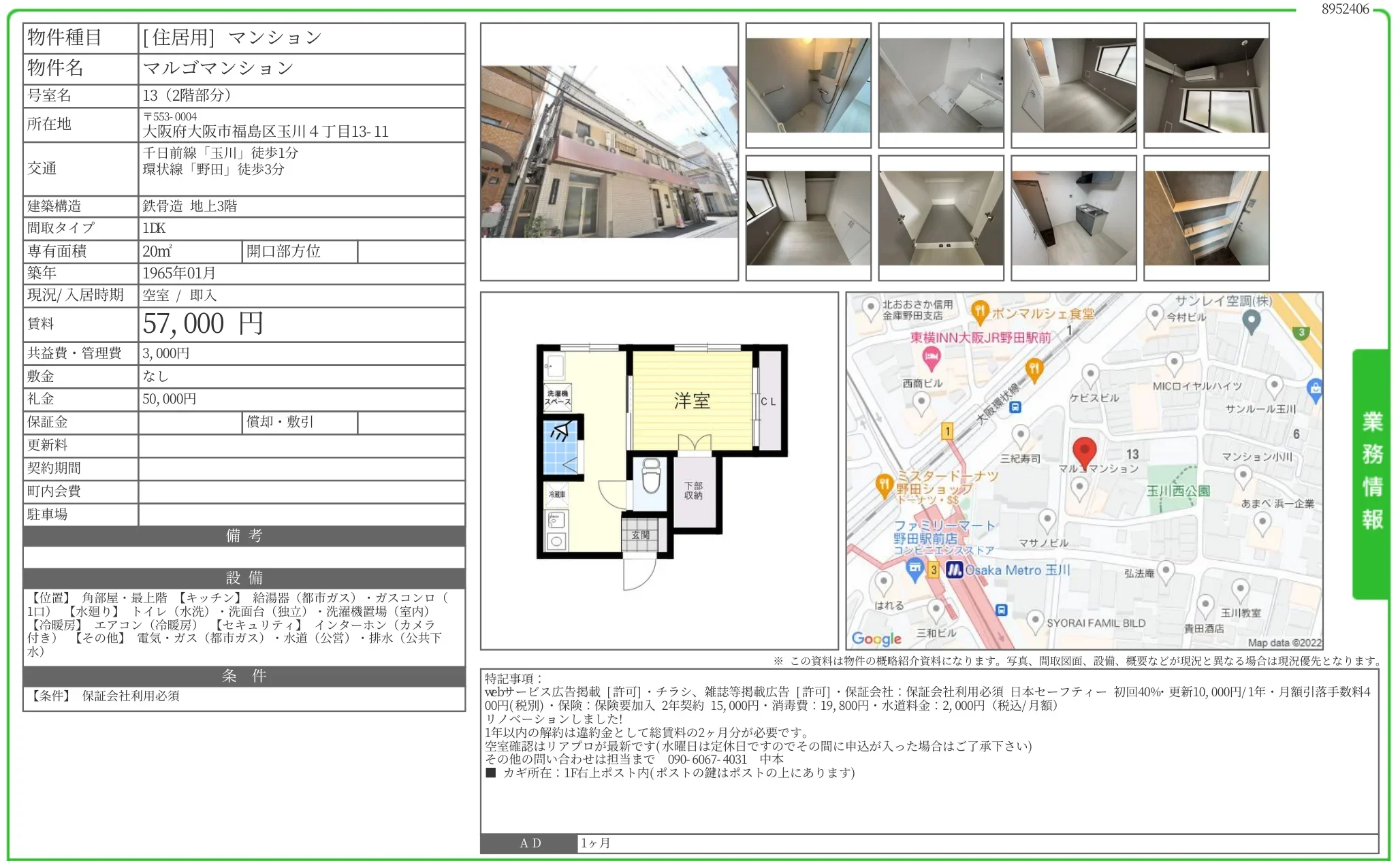Viewport: 1400px width, 861px height.
Task: Click the ミスタードーナツ restaurant map icon
Action: [884, 485]
